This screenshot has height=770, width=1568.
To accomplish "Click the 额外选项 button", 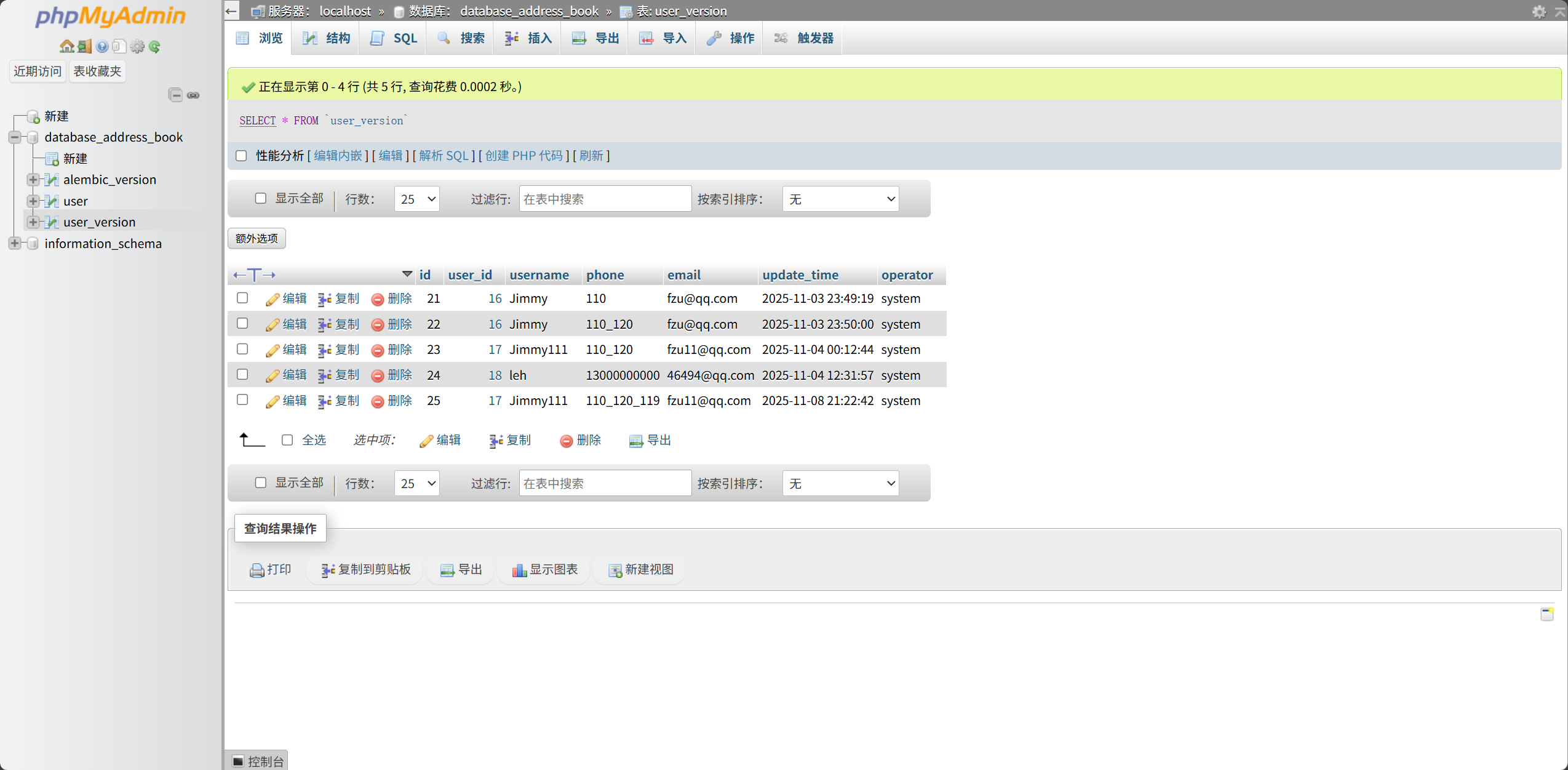I will click(256, 238).
